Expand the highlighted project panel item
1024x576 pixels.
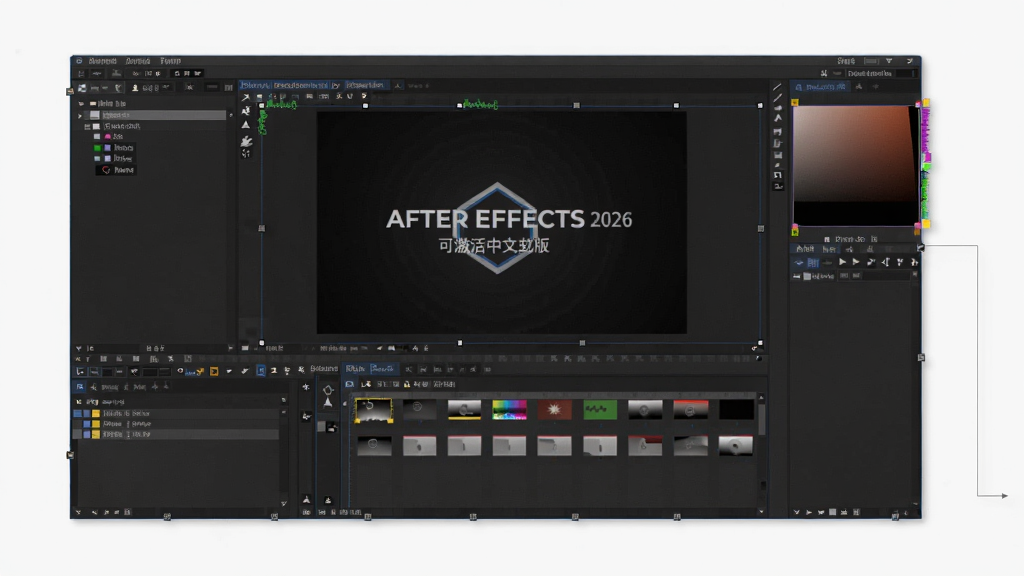(80, 115)
